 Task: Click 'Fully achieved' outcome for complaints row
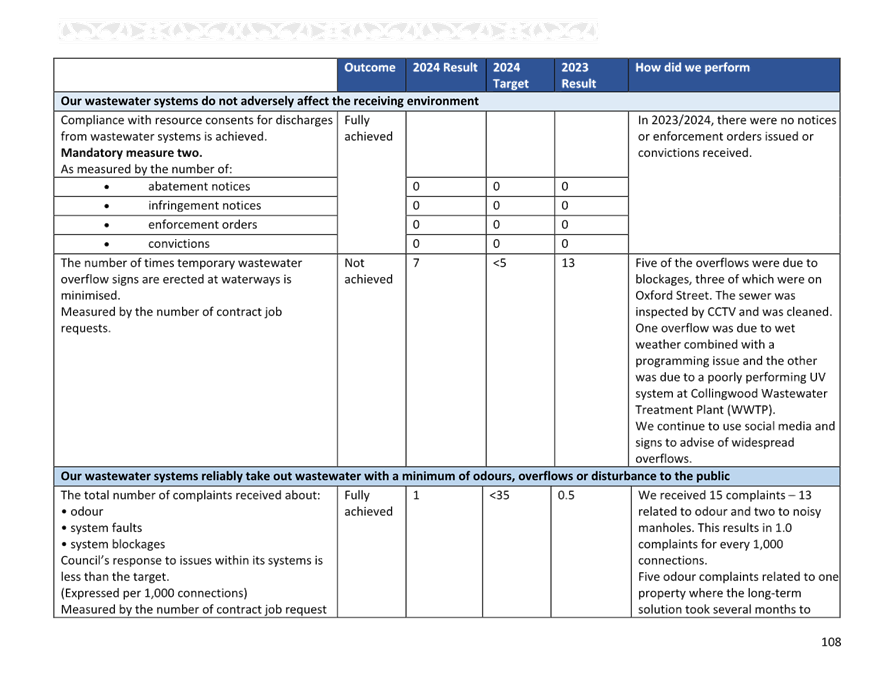[368, 503]
